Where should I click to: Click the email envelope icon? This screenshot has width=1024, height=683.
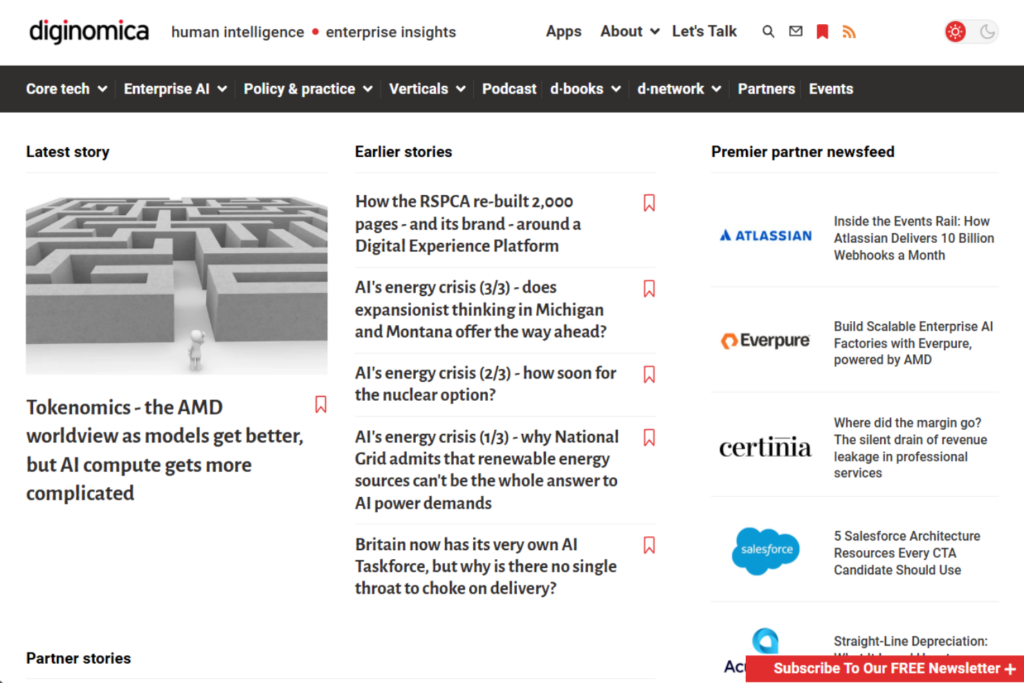pos(795,31)
